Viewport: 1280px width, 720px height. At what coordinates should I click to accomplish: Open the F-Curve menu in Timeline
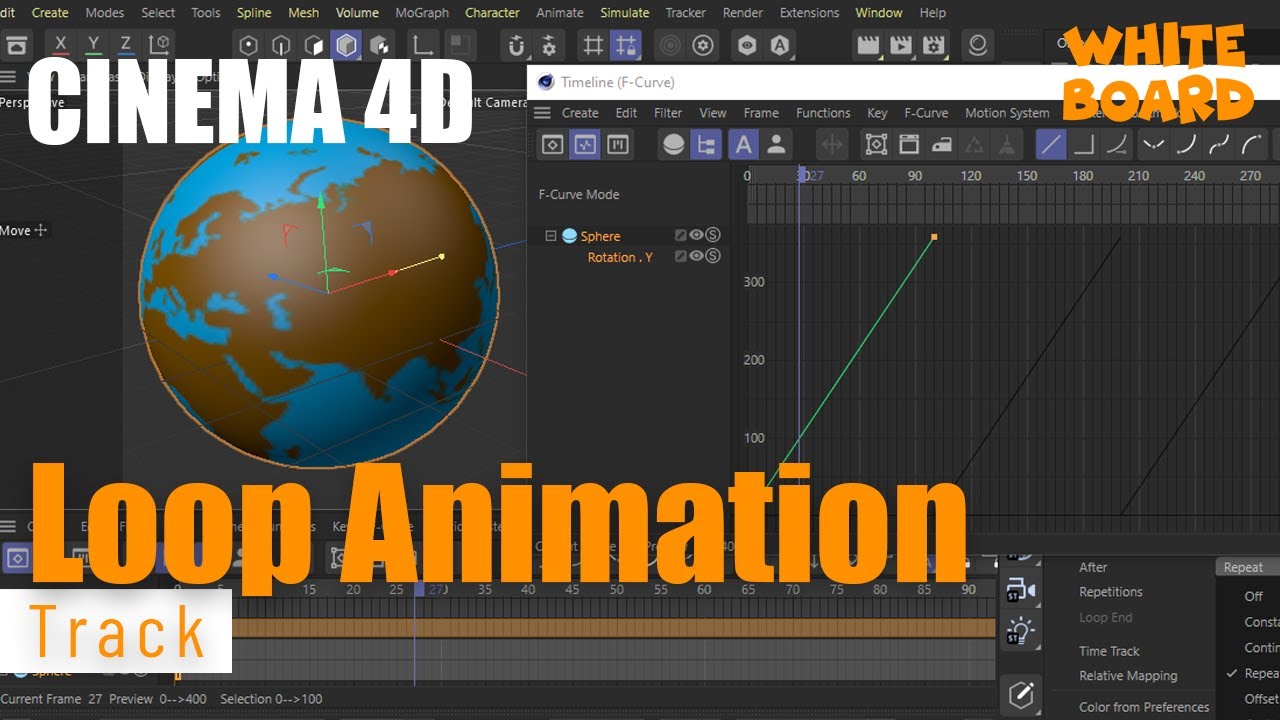click(926, 113)
